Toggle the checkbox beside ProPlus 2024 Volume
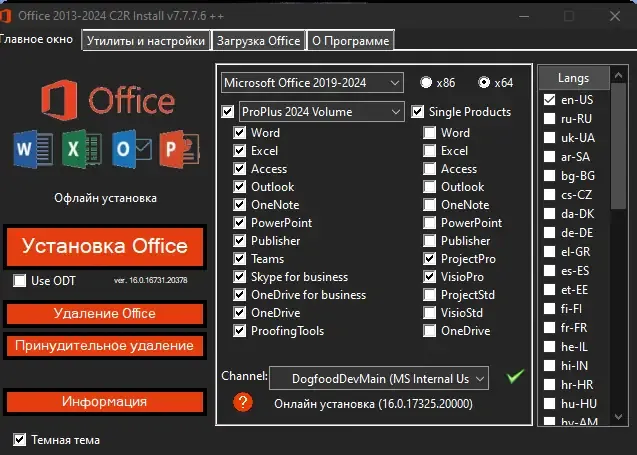This screenshot has height=455, width=637. click(228, 111)
